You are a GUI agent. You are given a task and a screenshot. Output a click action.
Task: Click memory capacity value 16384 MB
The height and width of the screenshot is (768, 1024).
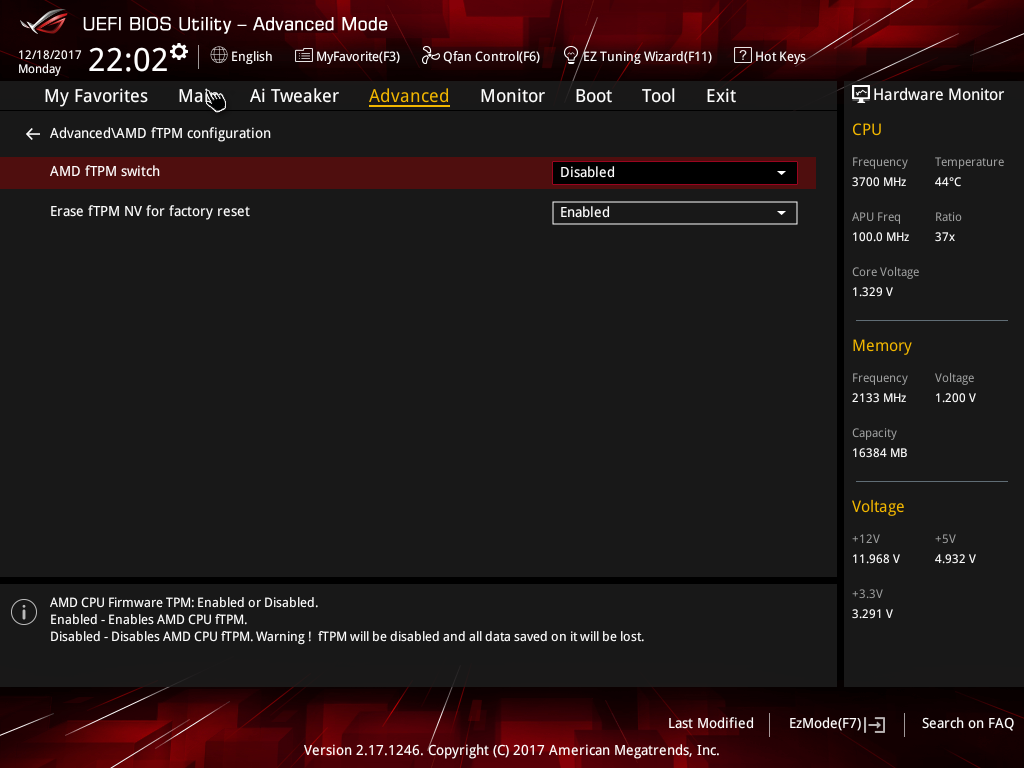click(x=879, y=452)
